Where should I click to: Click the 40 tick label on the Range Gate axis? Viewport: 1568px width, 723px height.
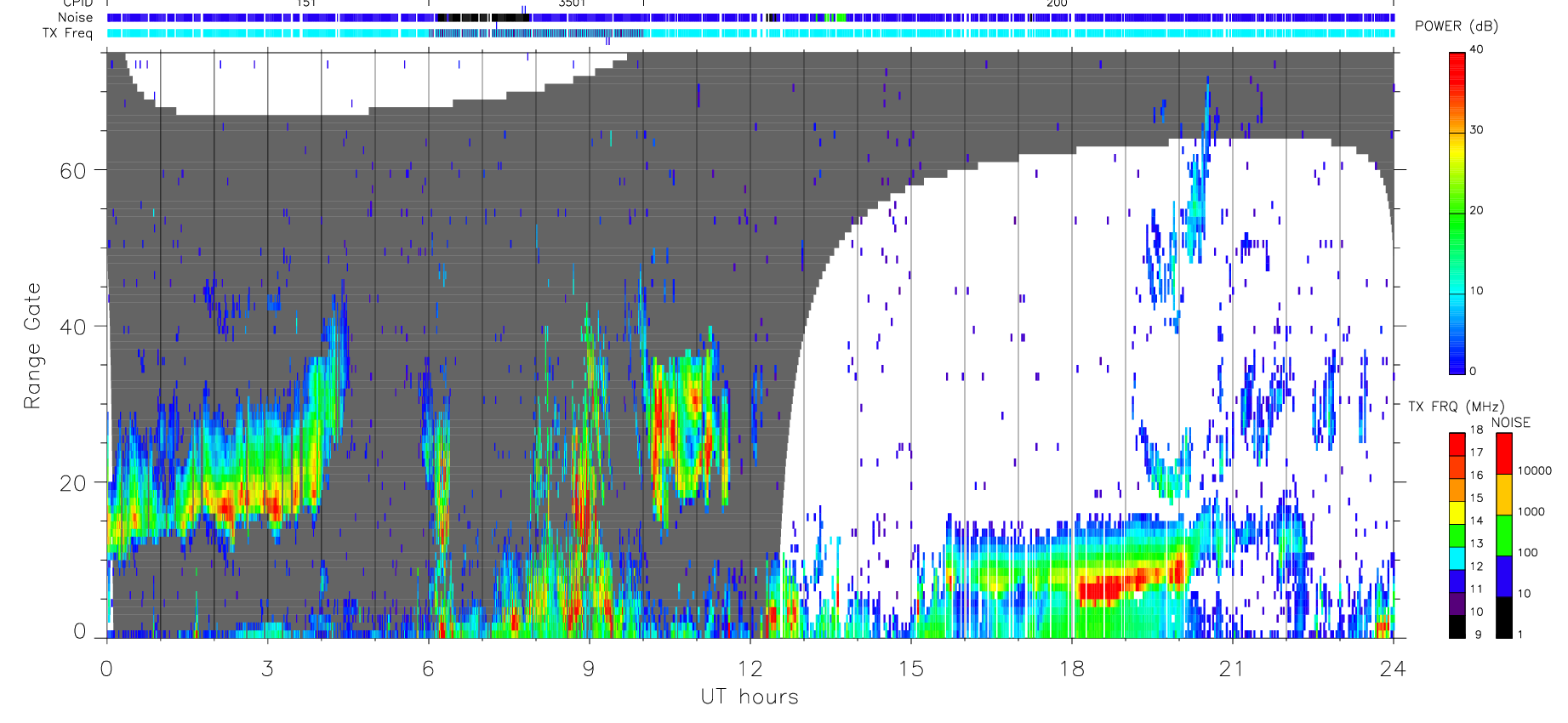pyautogui.click(x=73, y=327)
